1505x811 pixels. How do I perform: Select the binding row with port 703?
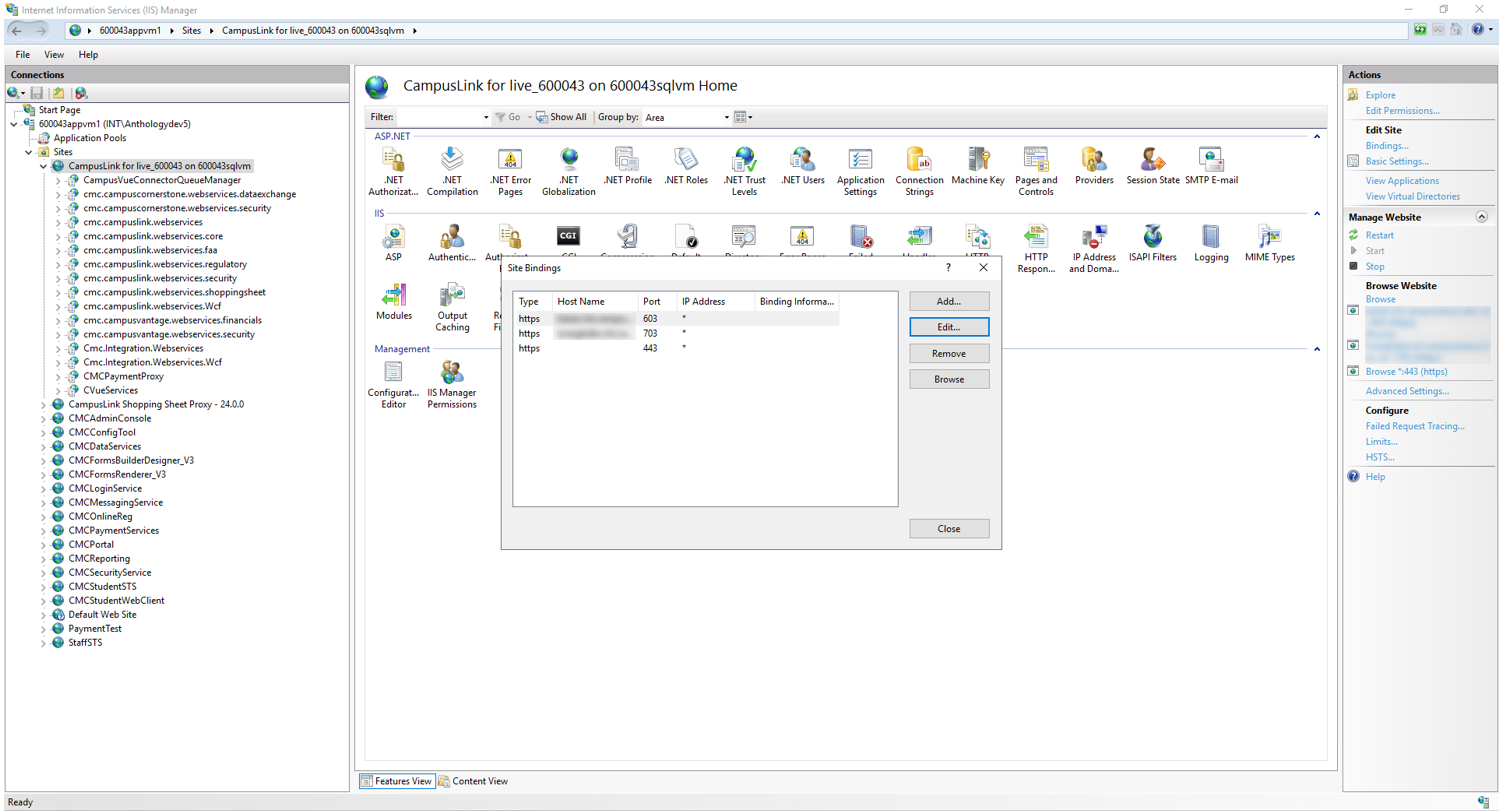(x=676, y=333)
